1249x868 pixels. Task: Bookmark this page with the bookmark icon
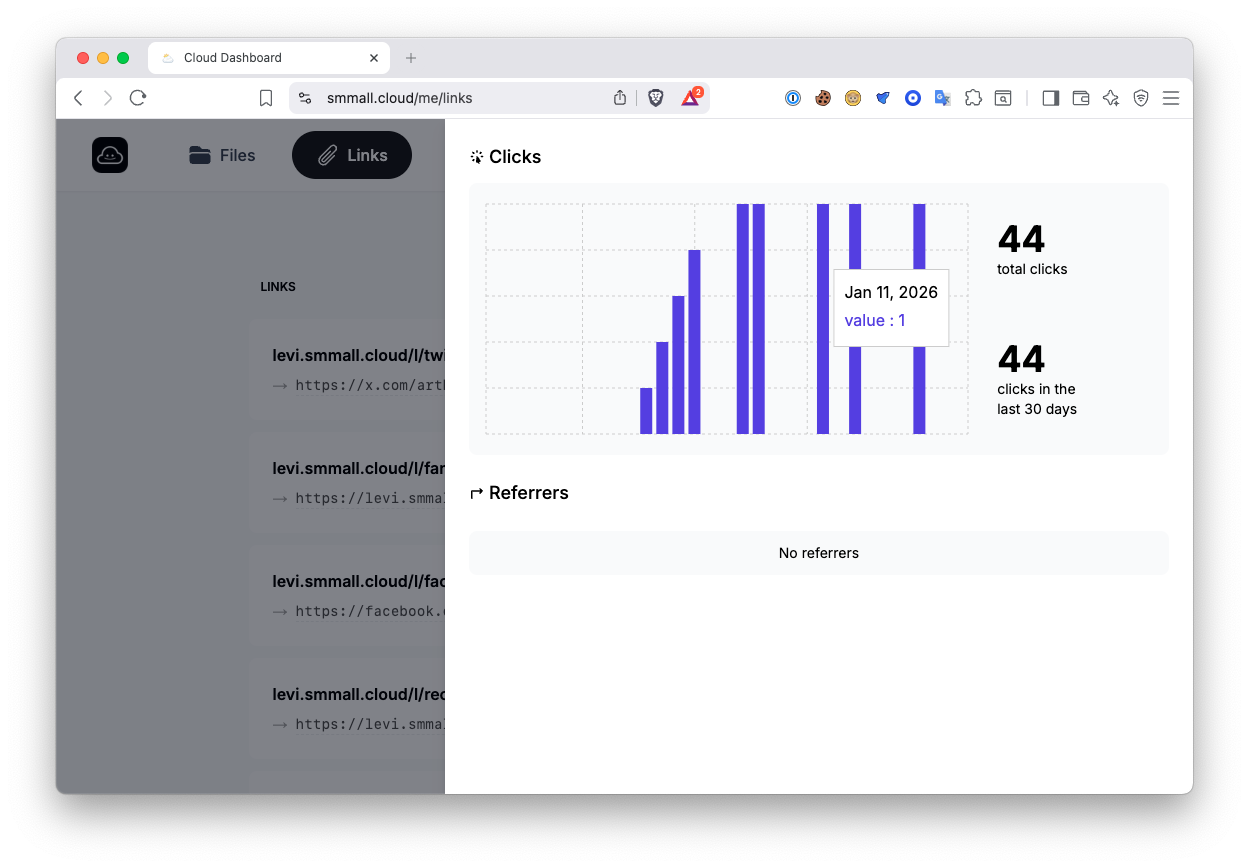(266, 98)
